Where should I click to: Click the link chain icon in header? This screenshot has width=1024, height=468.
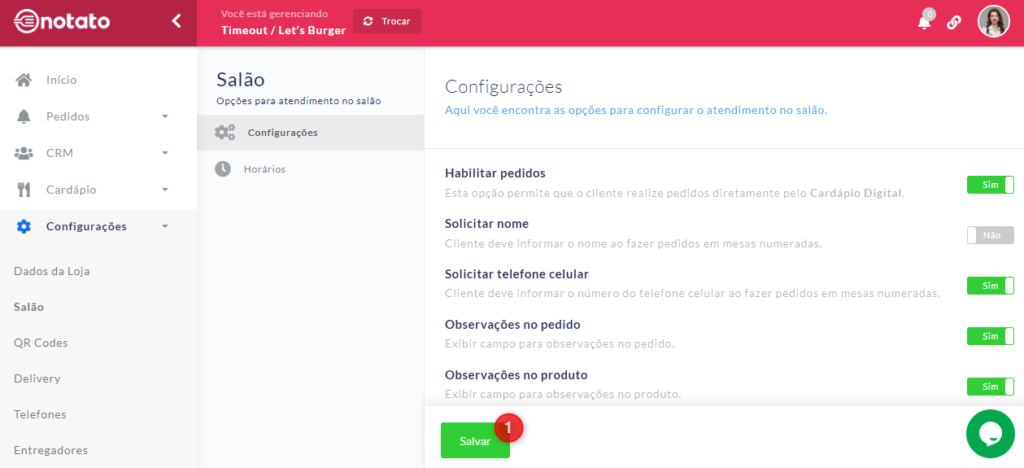(x=954, y=22)
